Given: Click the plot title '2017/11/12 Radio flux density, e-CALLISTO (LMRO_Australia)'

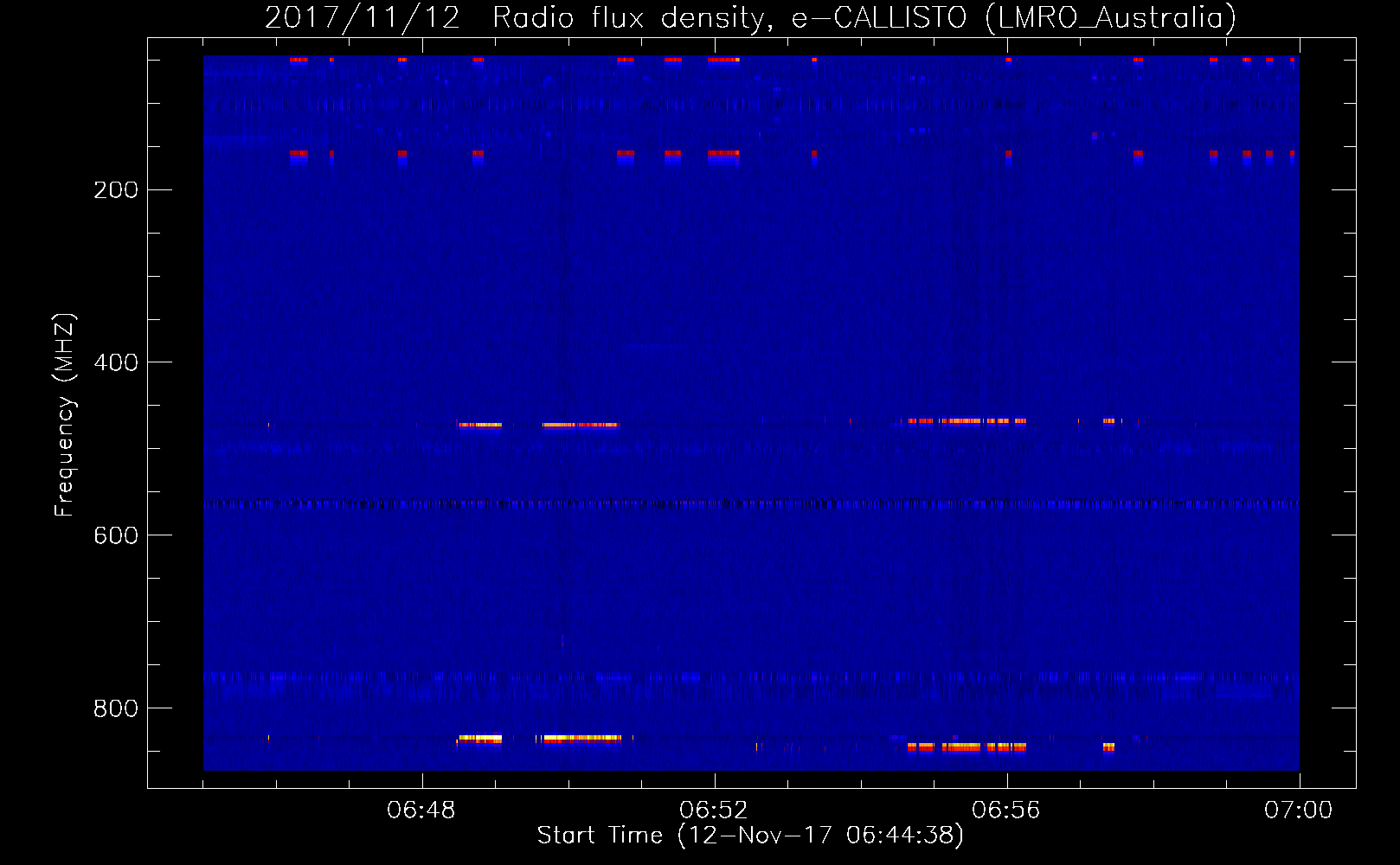Looking at the screenshot, I should click(x=750, y=18).
